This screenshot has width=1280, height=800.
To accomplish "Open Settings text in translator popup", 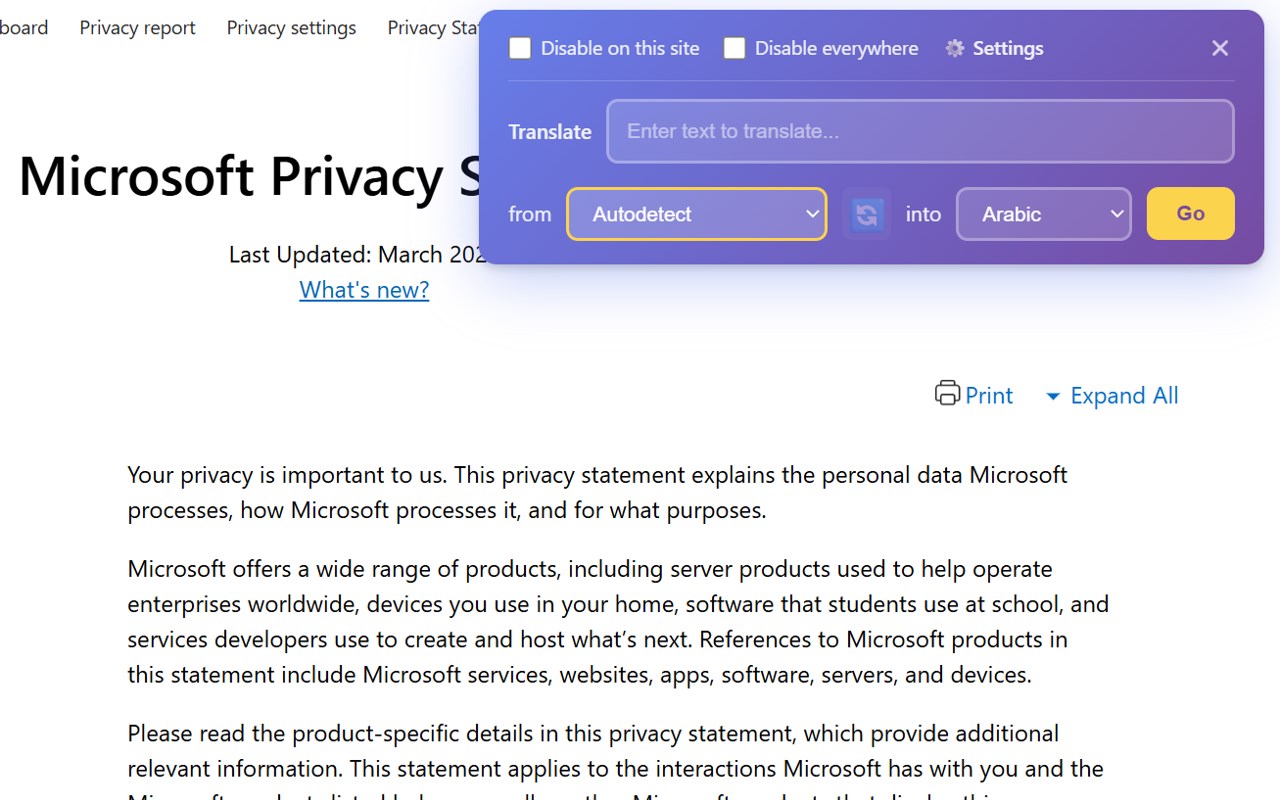I will pos(1008,48).
